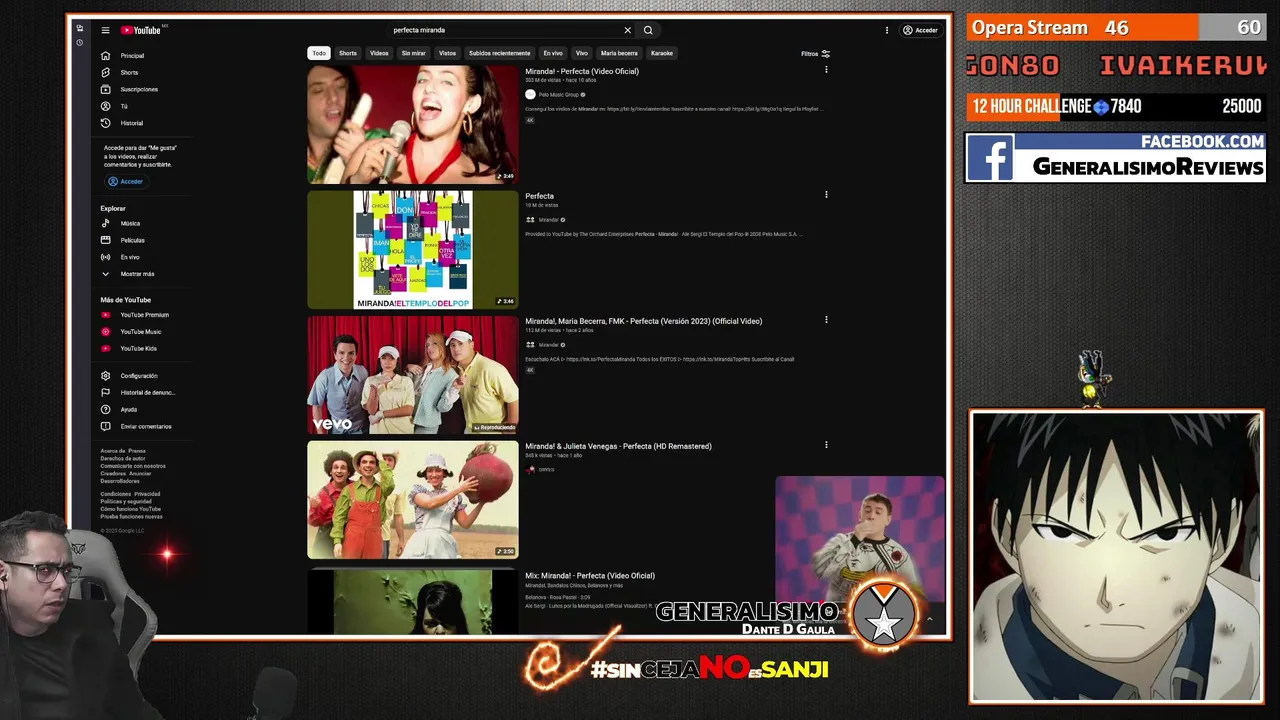The height and width of the screenshot is (720, 1280).
Task: Click Prueba funciones nuevas footer link
Action: point(131,517)
